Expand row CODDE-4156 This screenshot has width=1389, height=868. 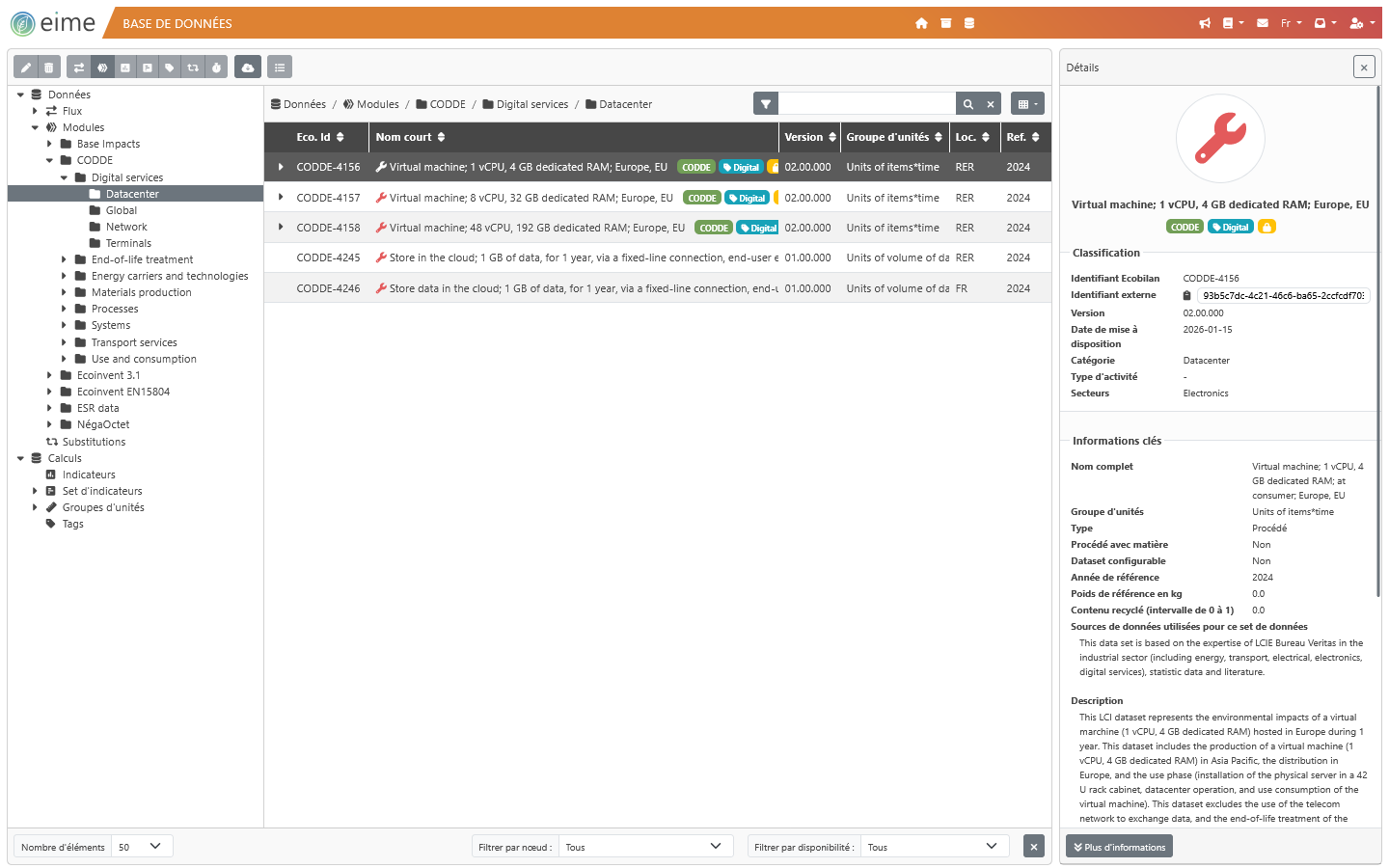coord(281,167)
